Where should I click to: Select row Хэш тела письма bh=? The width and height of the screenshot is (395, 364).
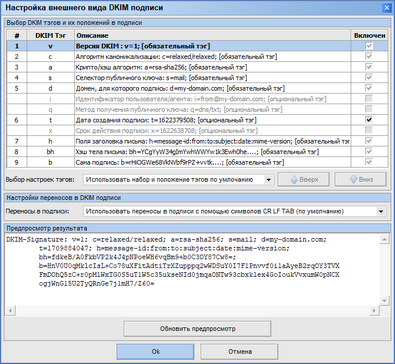[197, 152]
